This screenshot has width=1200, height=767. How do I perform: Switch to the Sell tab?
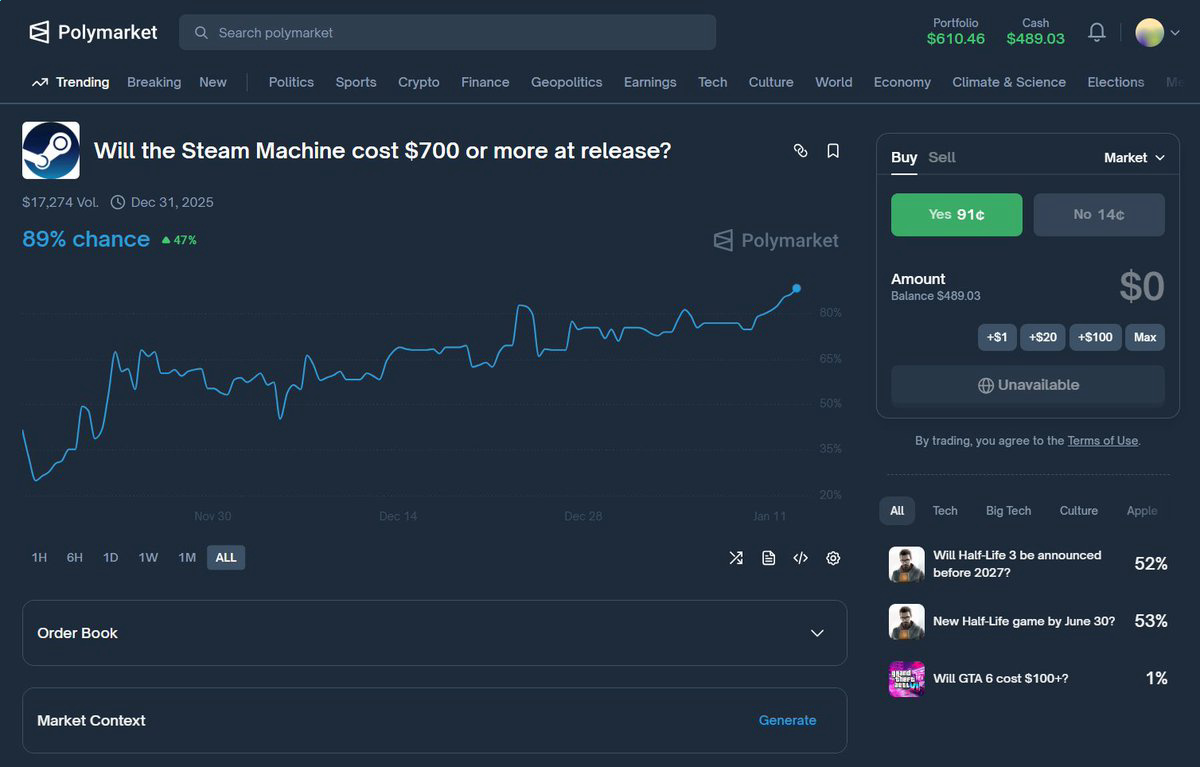(x=942, y=158)
